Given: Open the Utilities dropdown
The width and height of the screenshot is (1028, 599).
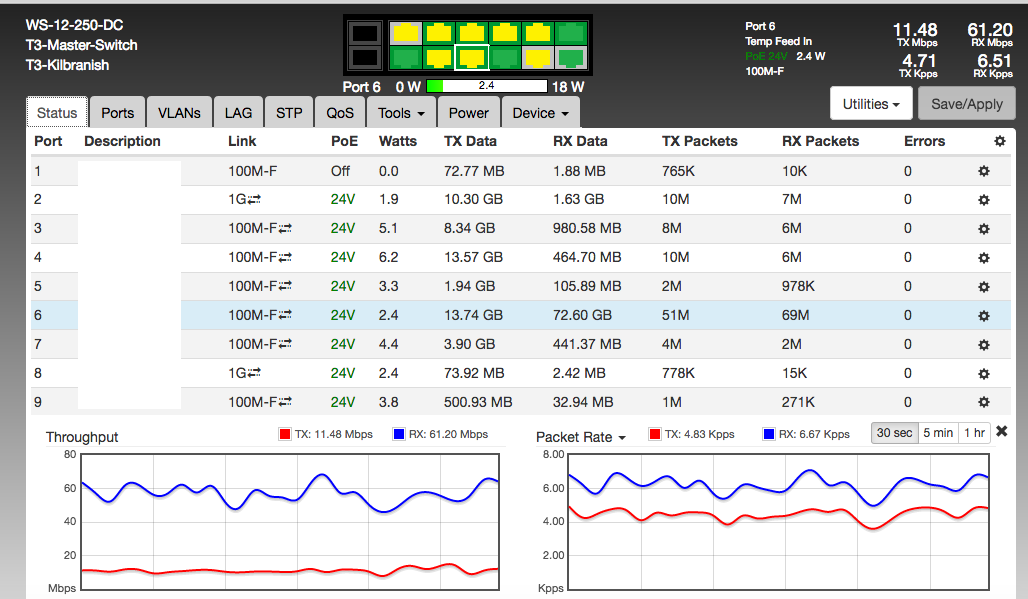Looking at the screenshot, I should pos(871,104).
